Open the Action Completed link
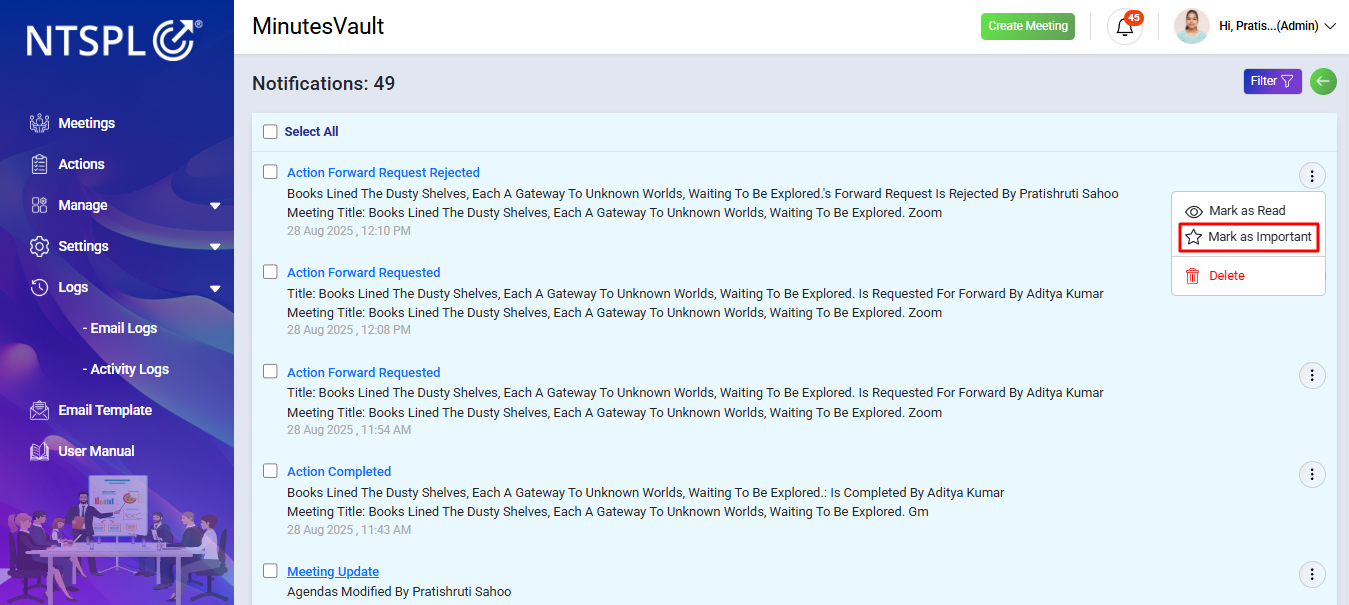1349x605 pixels. [x=339, y=471]
